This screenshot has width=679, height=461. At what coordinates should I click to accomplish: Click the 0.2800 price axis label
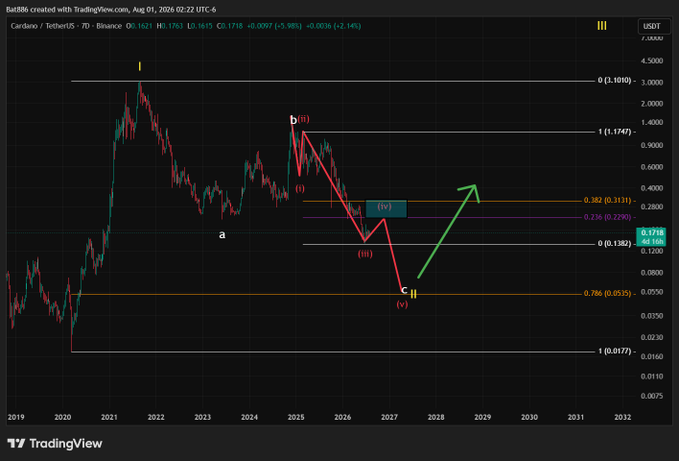pyautogui.click(x=652, y=207)
